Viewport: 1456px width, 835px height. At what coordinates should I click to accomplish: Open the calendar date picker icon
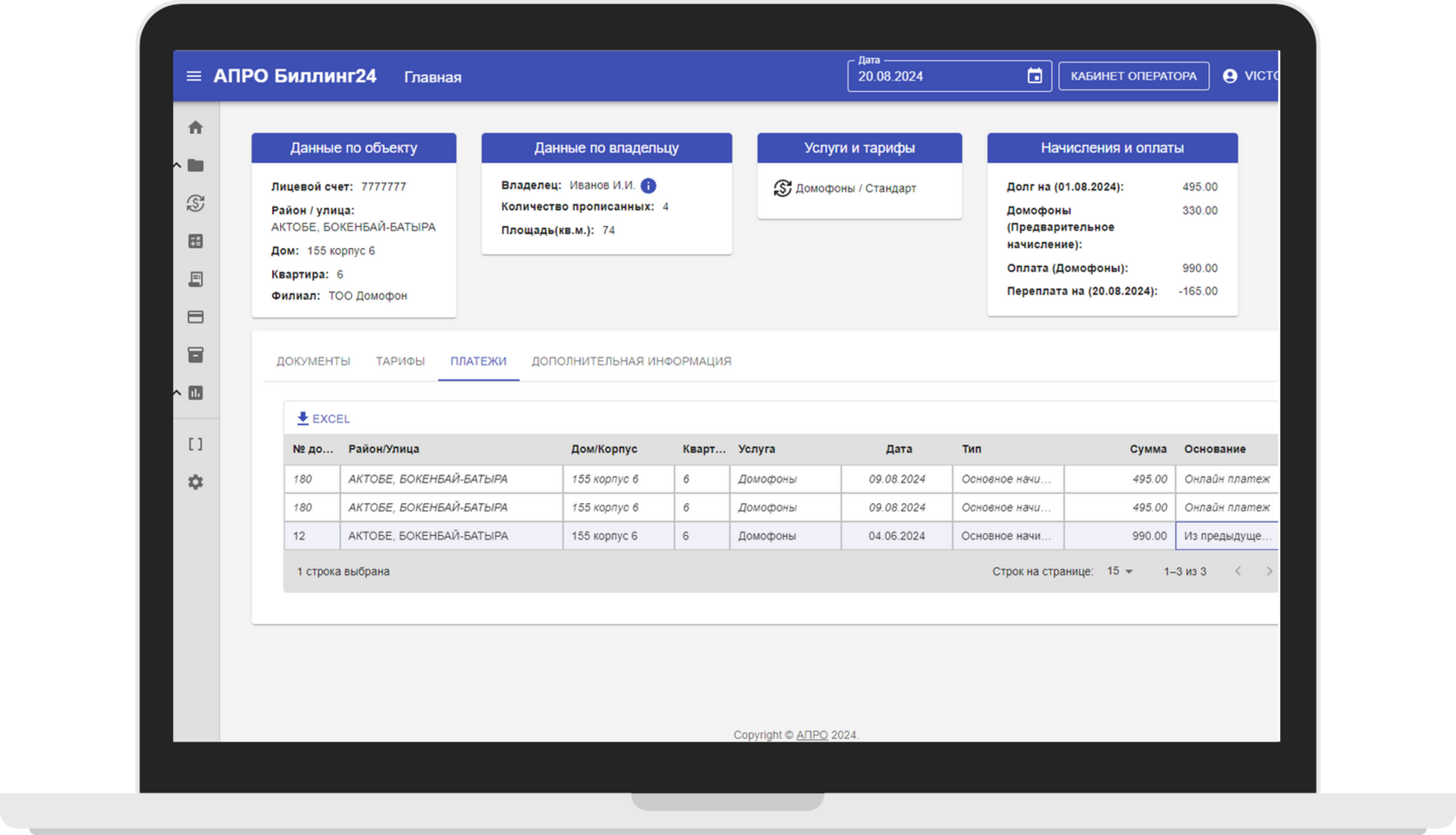tap(1035, 76)
